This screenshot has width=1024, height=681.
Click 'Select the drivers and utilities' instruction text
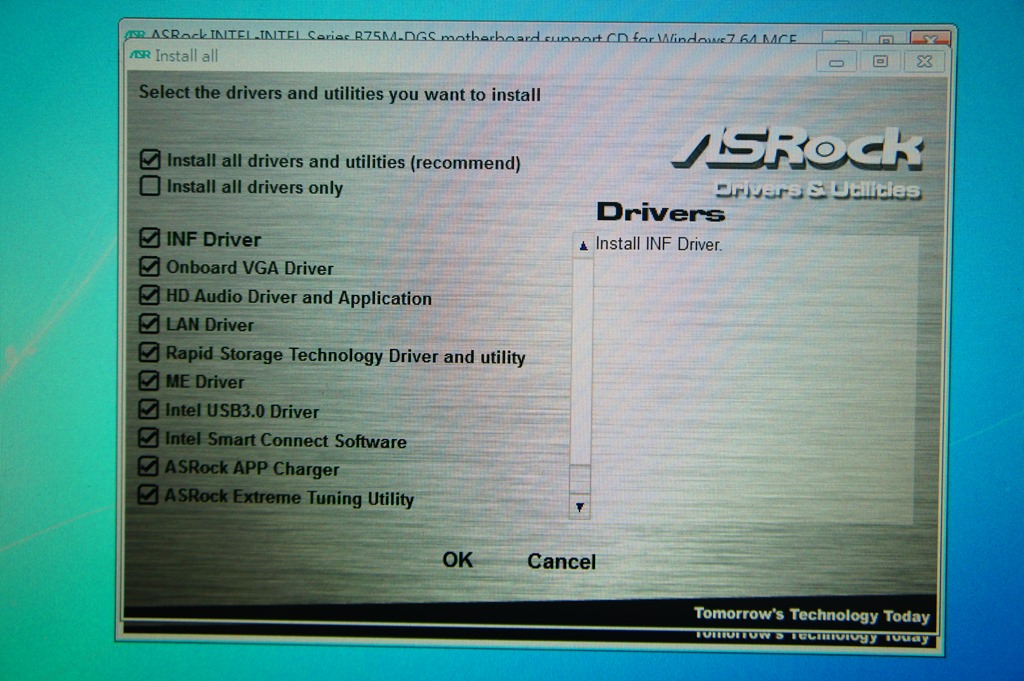pos(340,93)
